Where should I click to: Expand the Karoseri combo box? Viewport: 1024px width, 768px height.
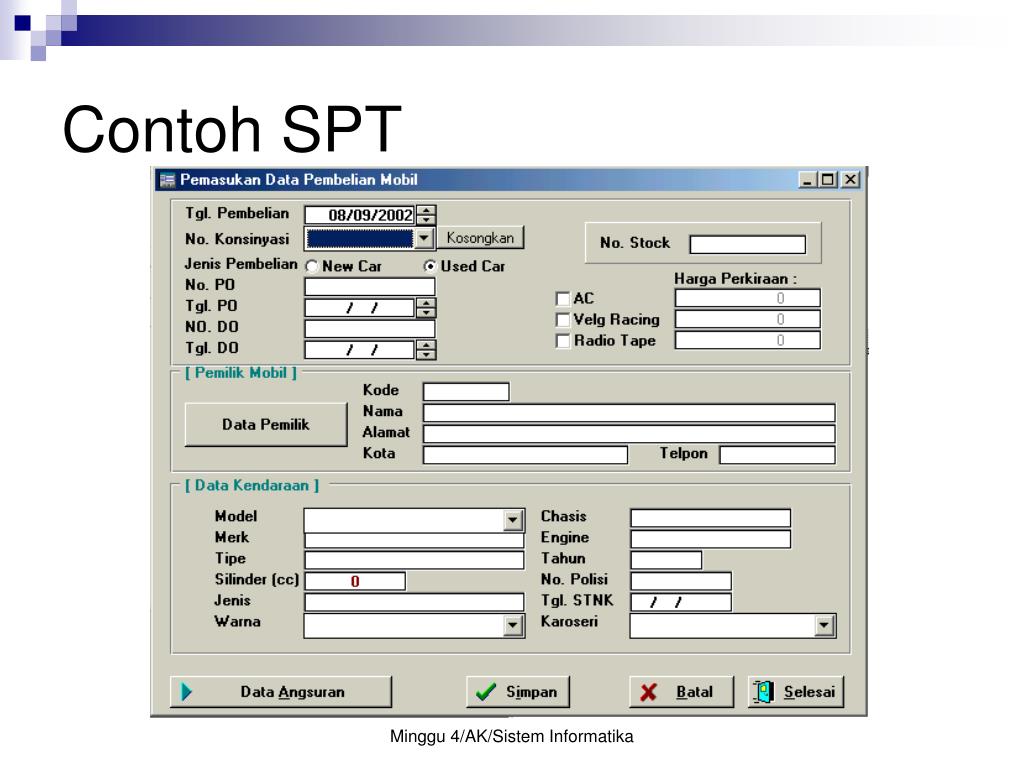click(824, 626)
